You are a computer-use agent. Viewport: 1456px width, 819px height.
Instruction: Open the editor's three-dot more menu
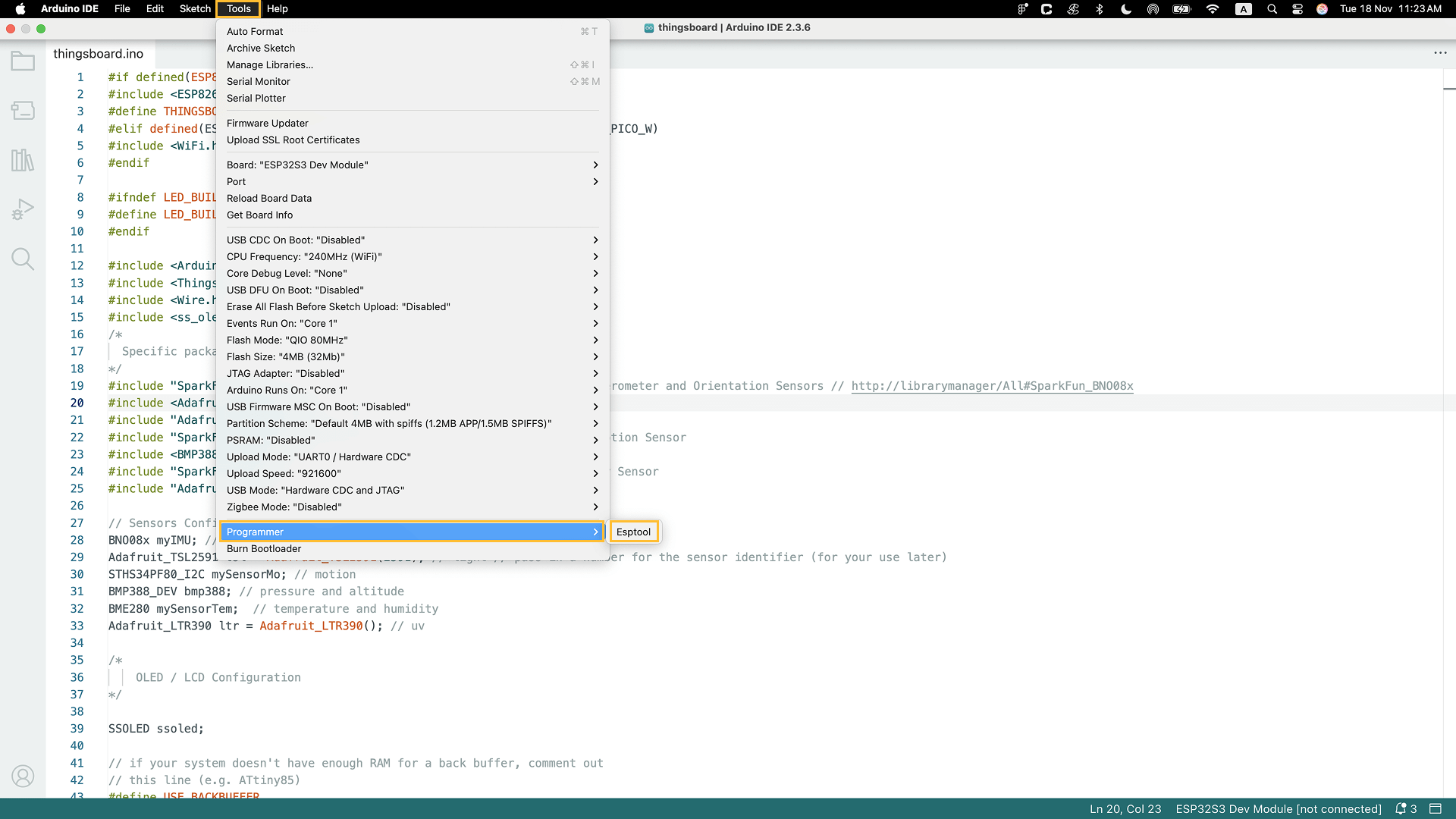pos(1440,53)
